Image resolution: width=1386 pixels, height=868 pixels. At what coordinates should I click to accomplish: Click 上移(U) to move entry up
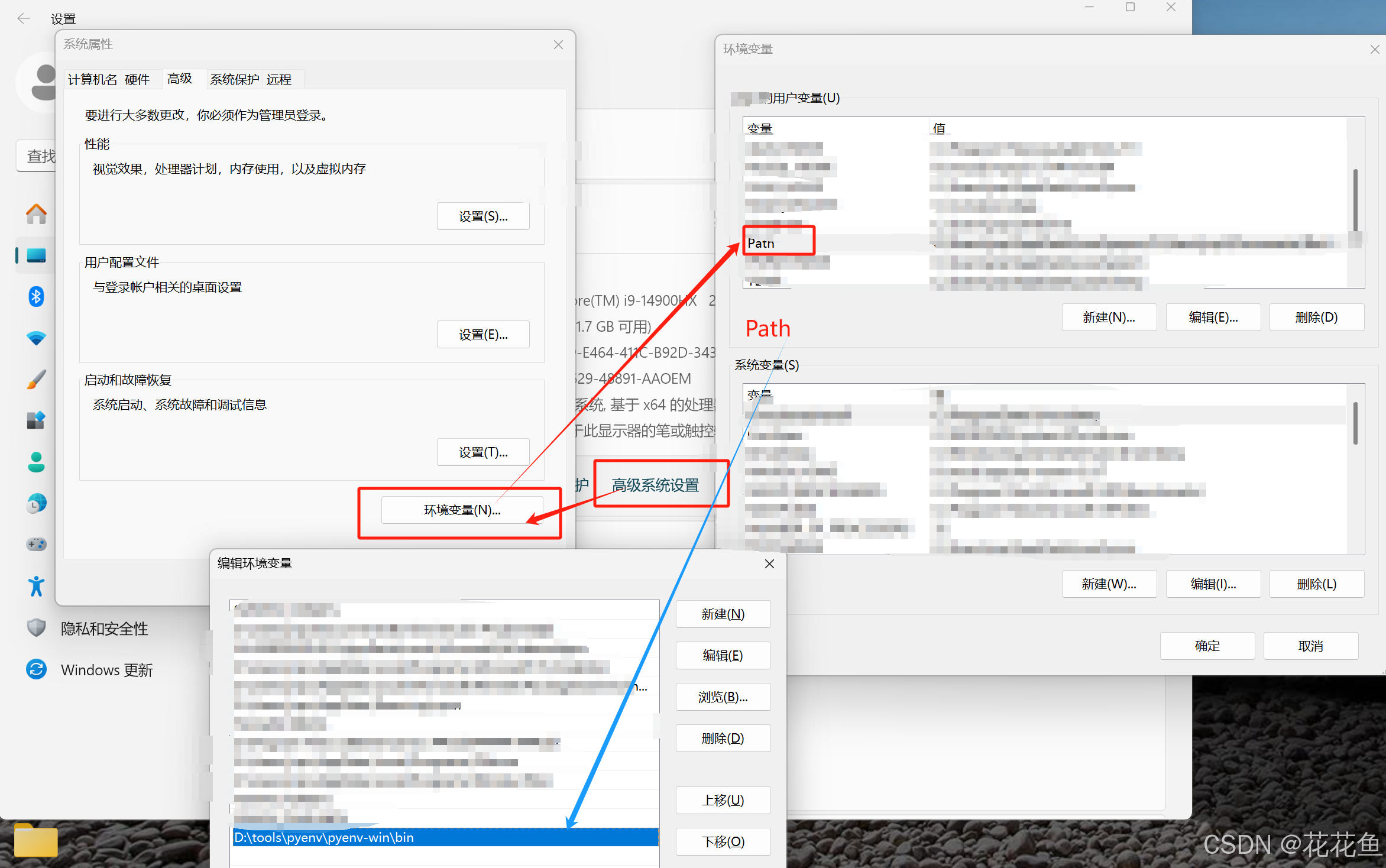[723, 800]
